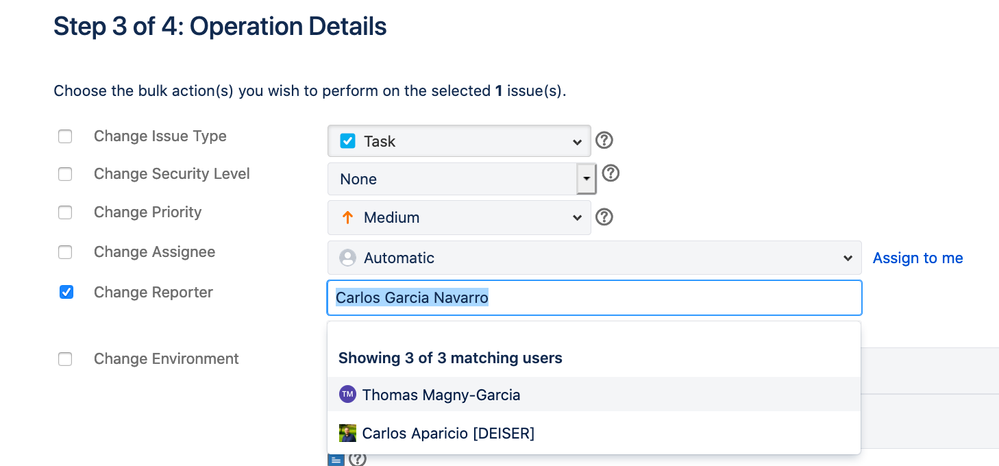Open the Issue Type dropdown showing Task
999x466 pixels.
tap(459, 141)
